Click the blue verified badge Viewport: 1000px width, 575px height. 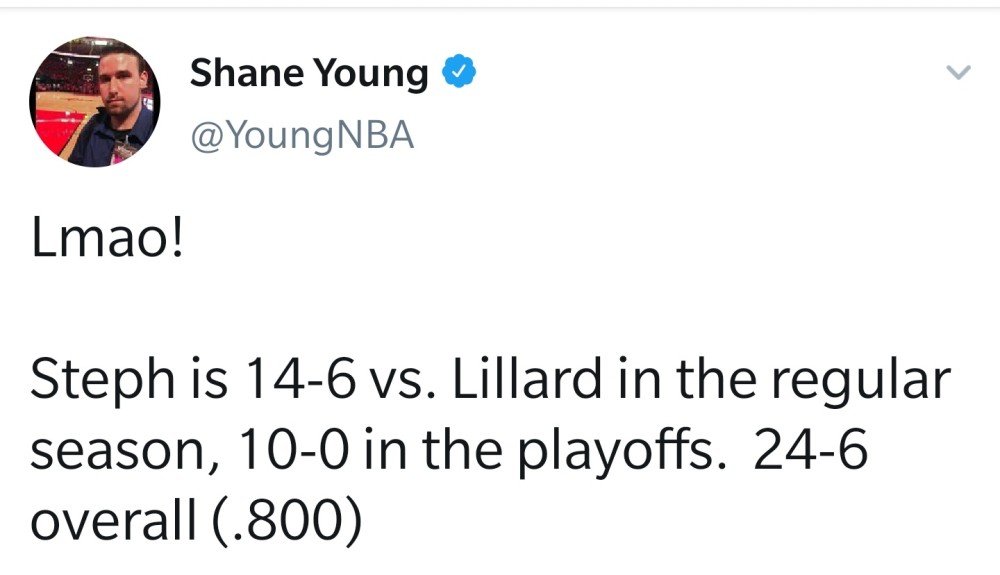pyautogui.click(x=459, y=71)
